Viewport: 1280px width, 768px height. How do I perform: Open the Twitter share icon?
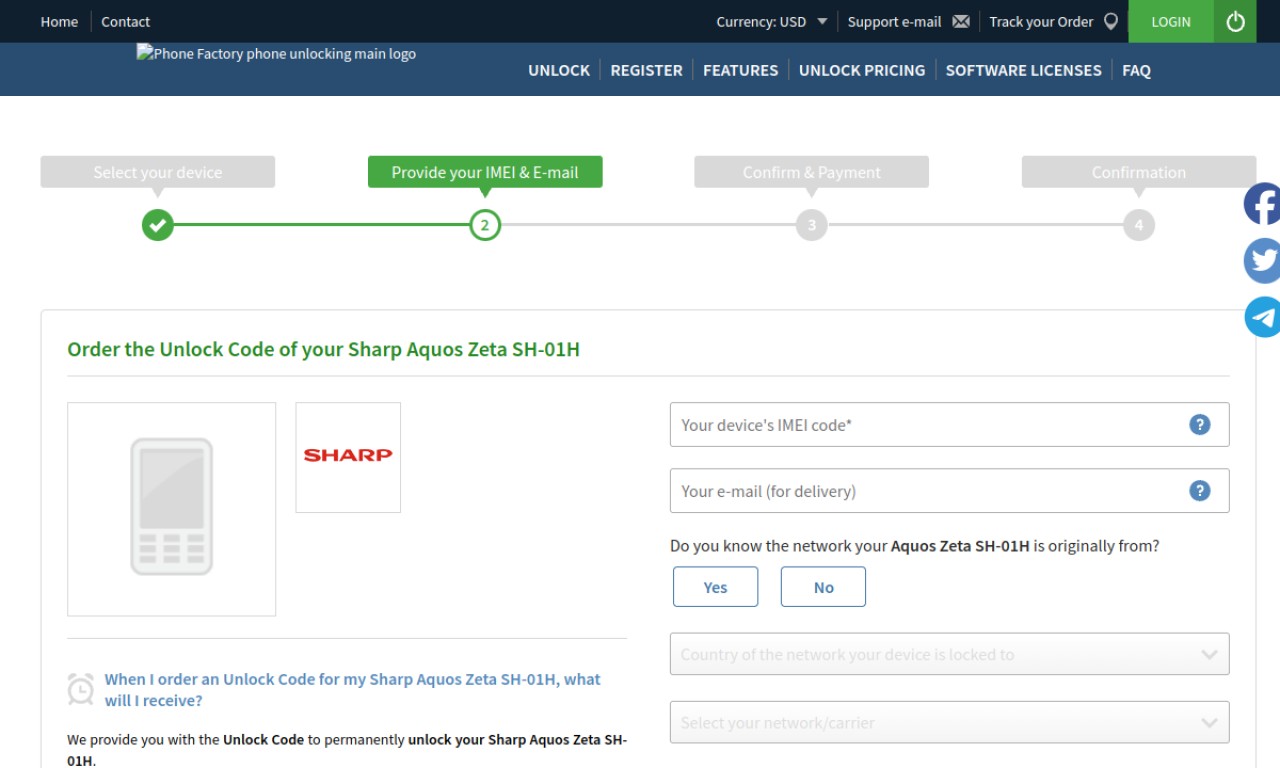click(1262, 260)
